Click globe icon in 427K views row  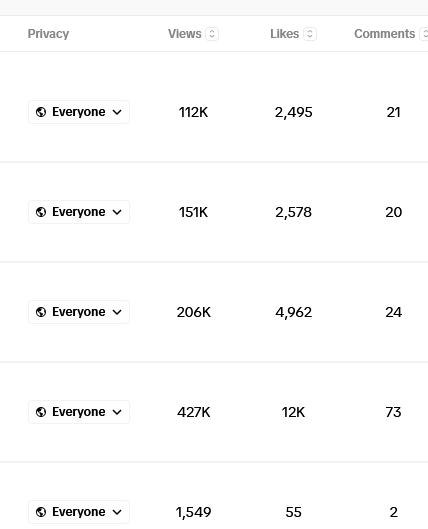tap(41, 412)
